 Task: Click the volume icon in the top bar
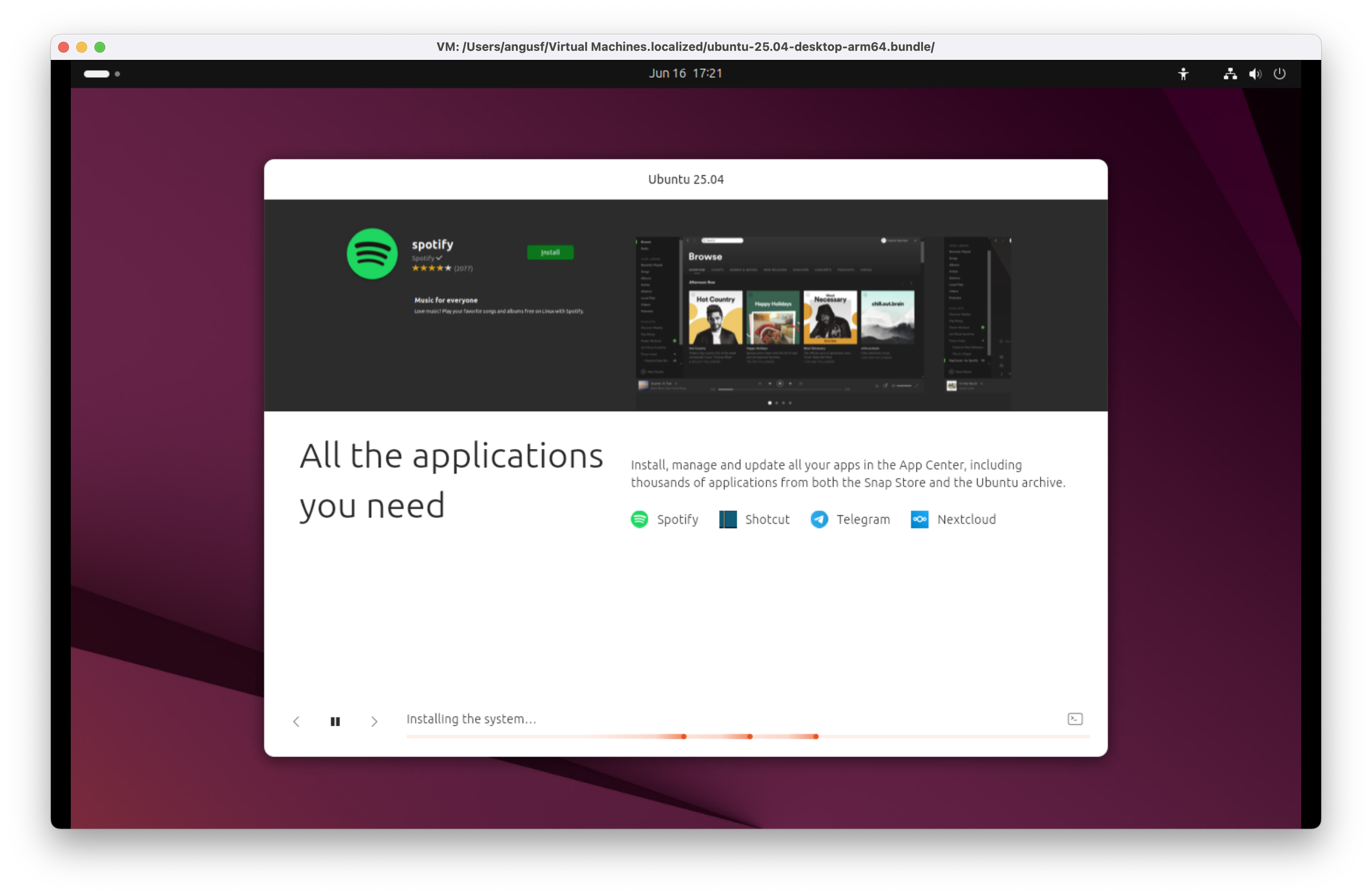click(1254, 73)
